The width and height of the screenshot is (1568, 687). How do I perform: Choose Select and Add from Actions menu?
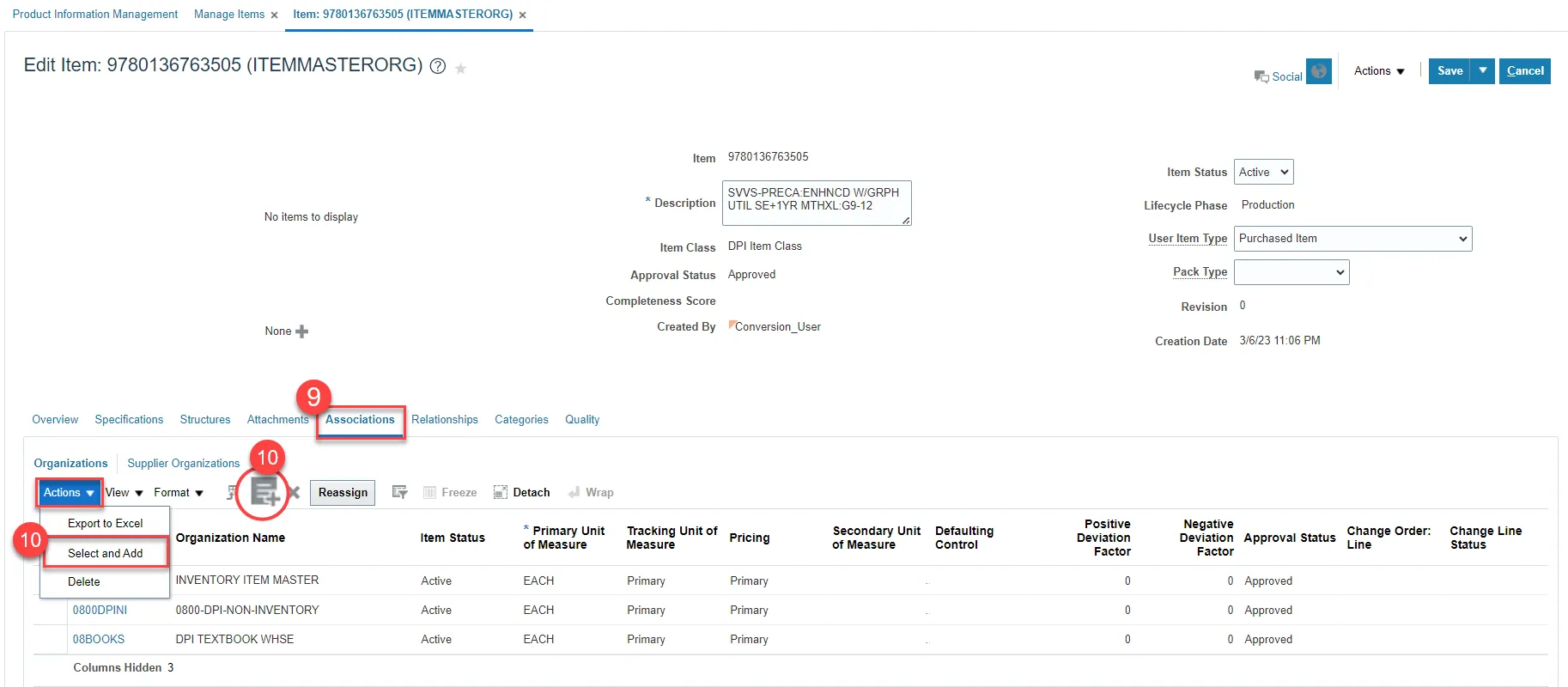(x=106, y=553)
